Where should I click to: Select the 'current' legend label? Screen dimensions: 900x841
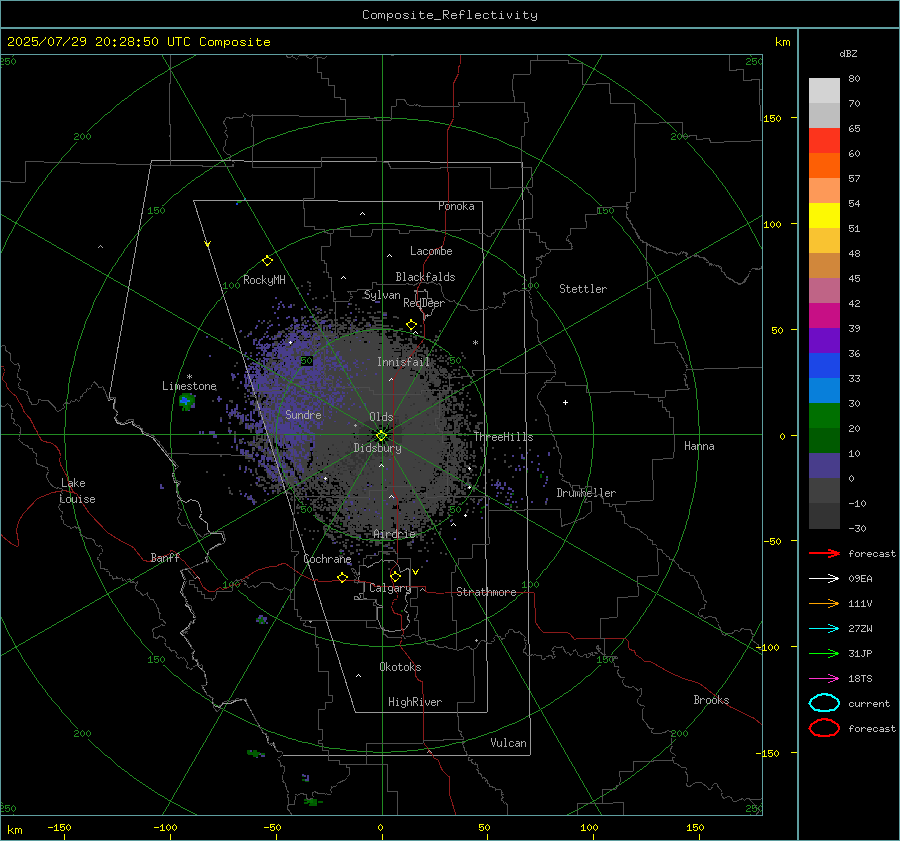[x=869, y=703]
